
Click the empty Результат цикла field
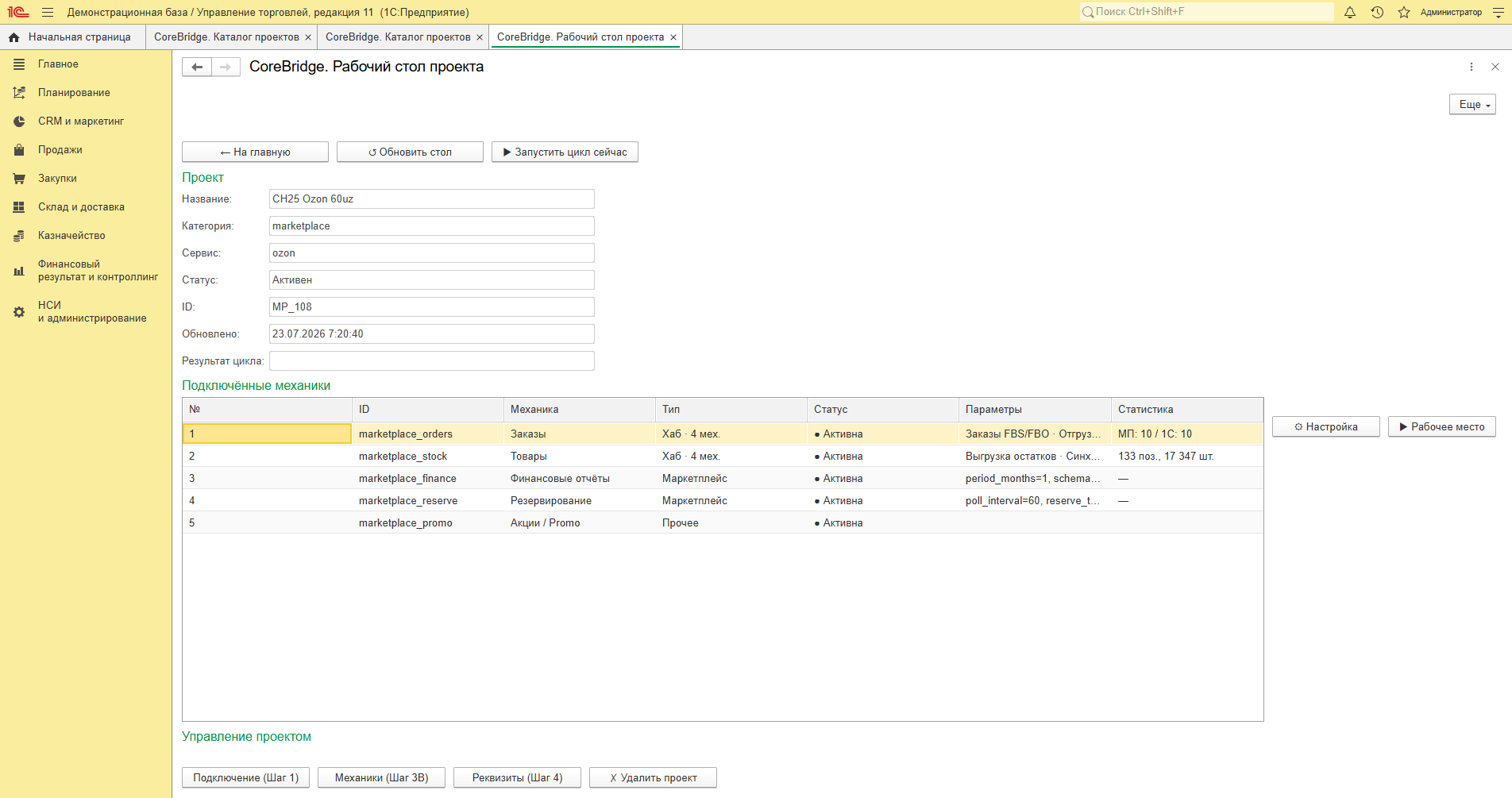tap(432, 361)
